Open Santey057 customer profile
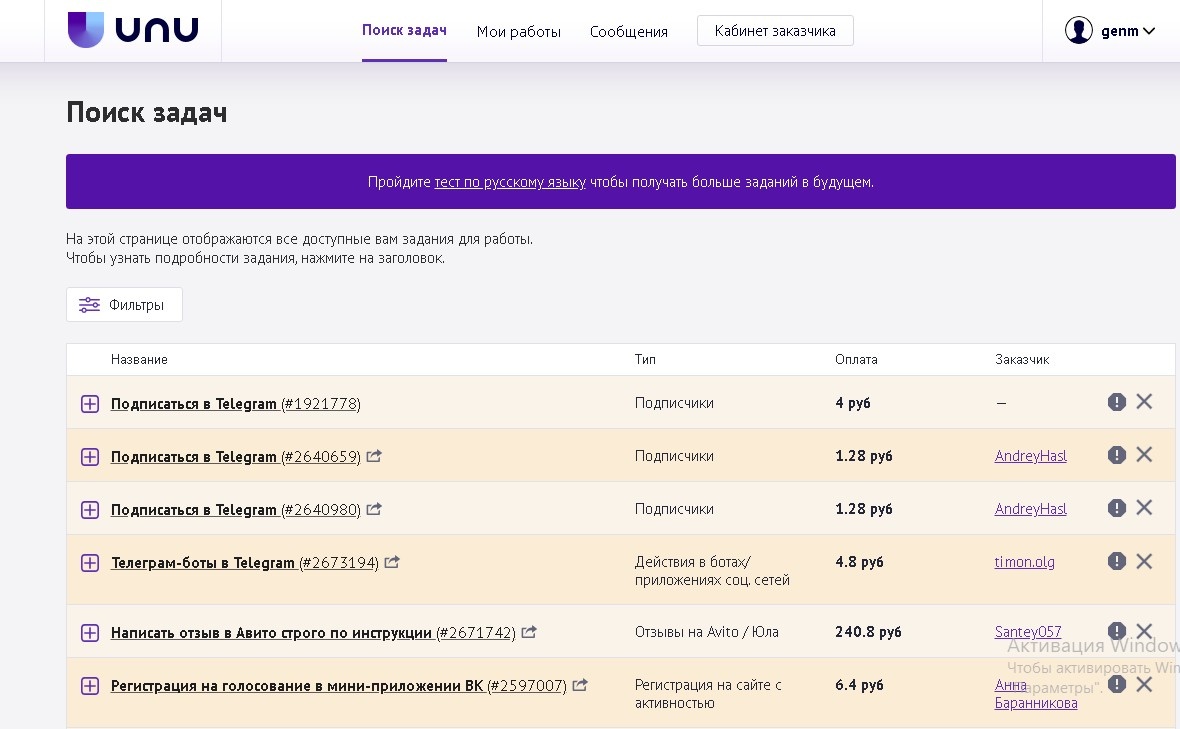The height and width of the screenshot is (729, 1180). [x=1027, y=632]
